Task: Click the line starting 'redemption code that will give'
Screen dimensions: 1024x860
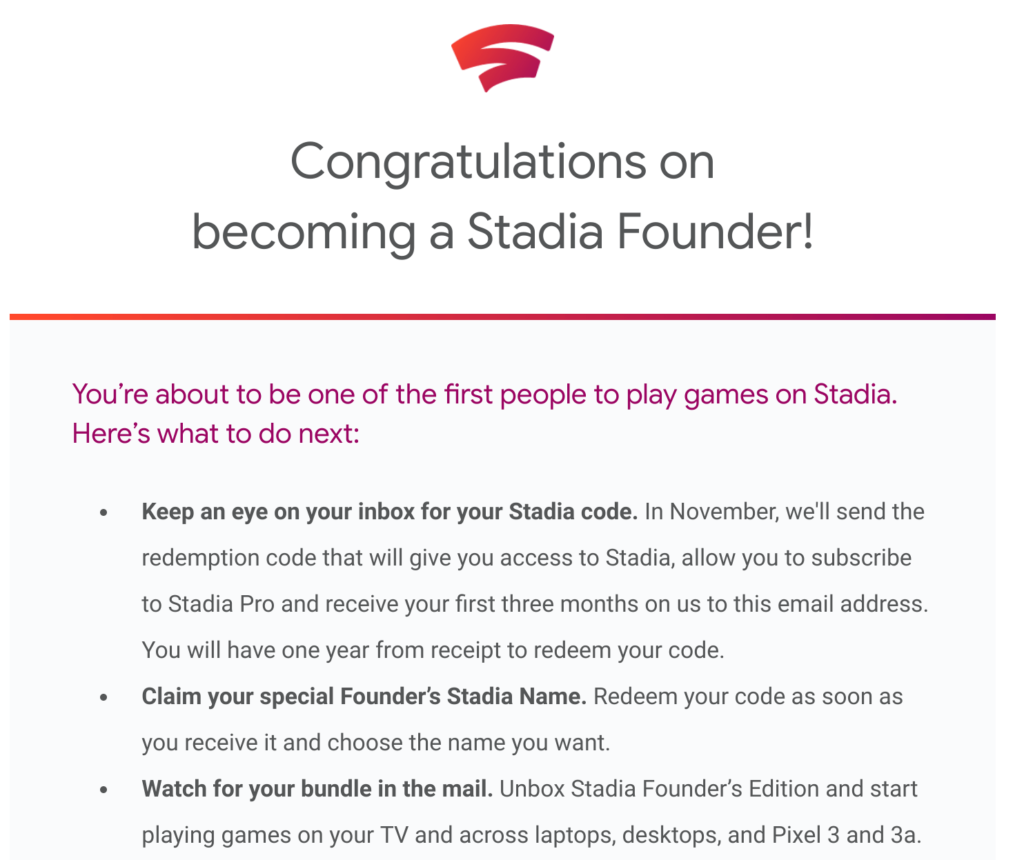Action: [526, 558]
